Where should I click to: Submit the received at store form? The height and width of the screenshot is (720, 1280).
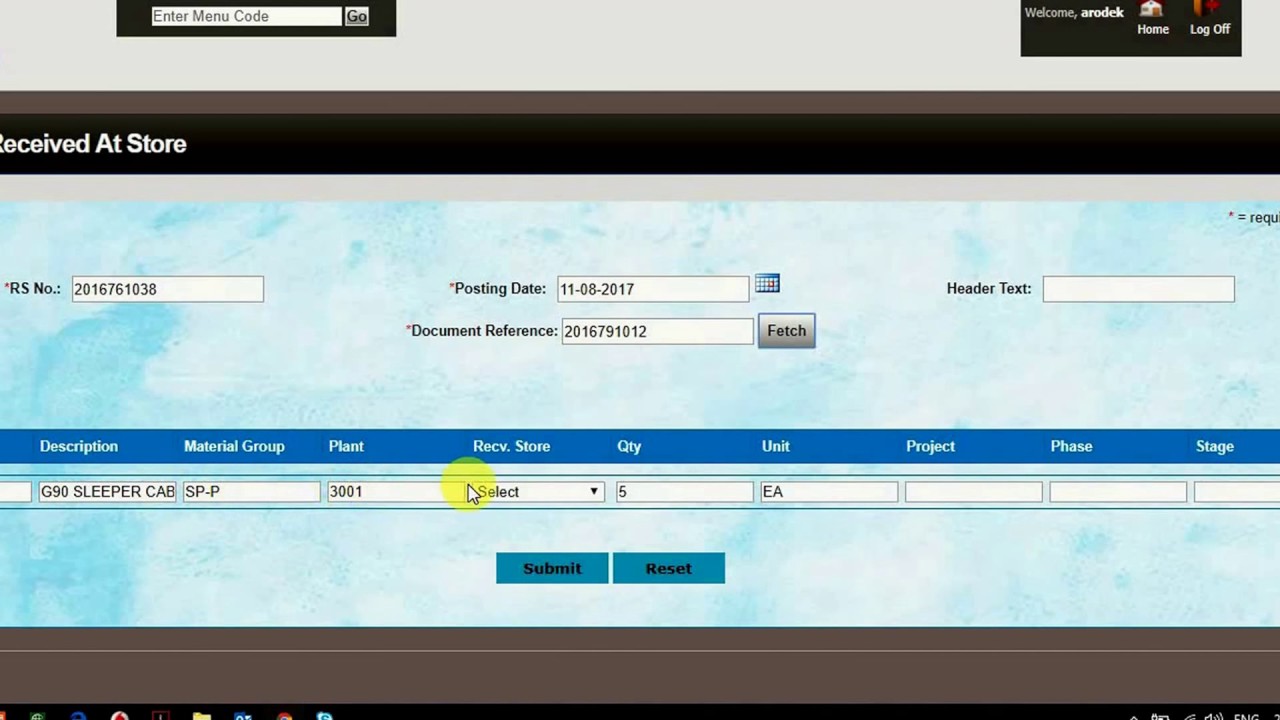(552, 568)
